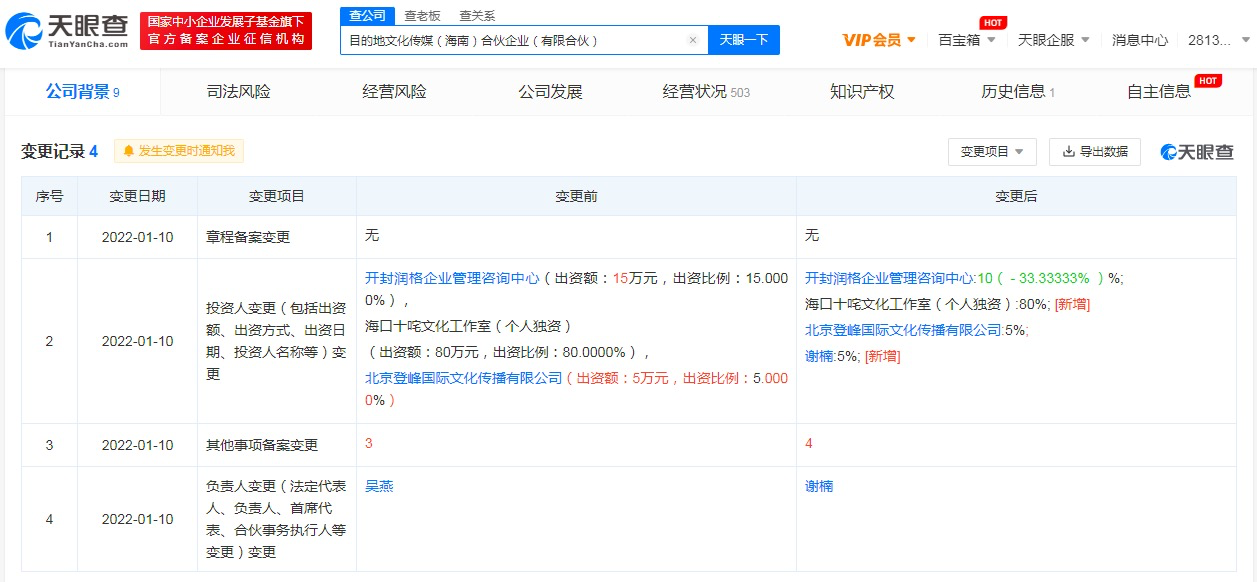Expand the 天眼企服 menu
Image resolution: width=1257 pixels, height=582 pixels.
point(1054,40)
